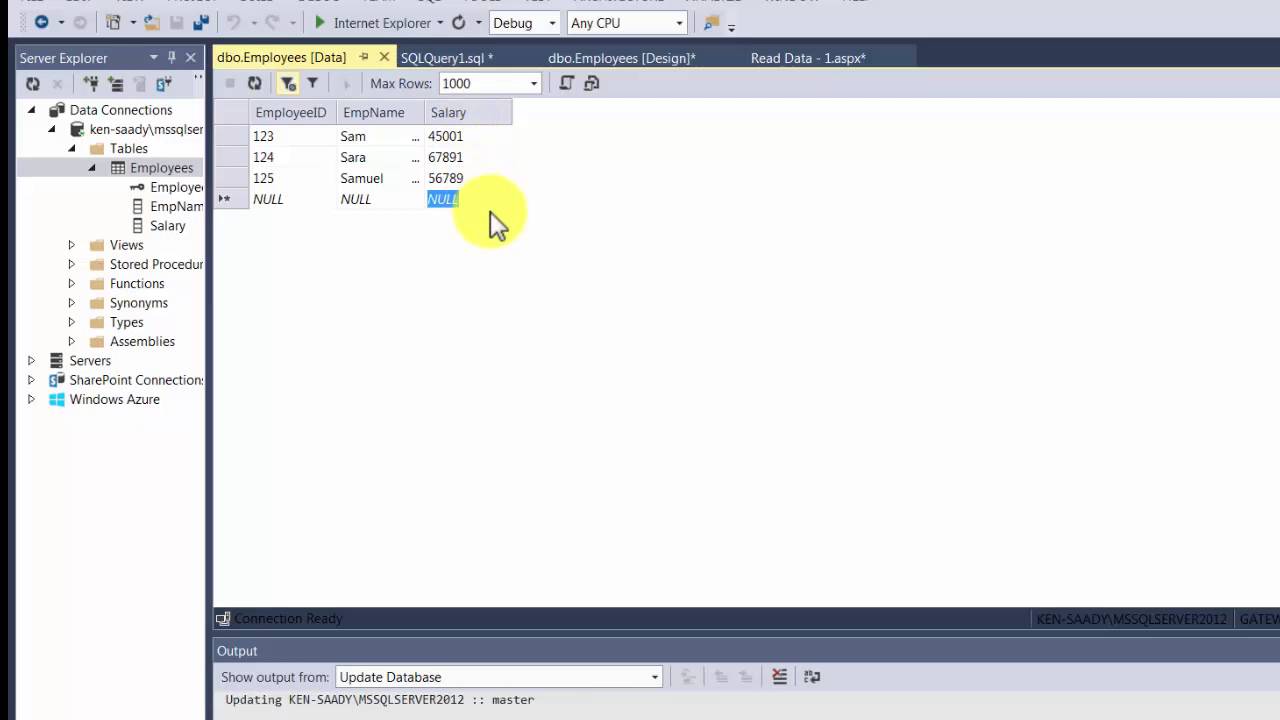Expand the Stored Procedures folder
1280x720 pixels.
click(x=71, y=264)
